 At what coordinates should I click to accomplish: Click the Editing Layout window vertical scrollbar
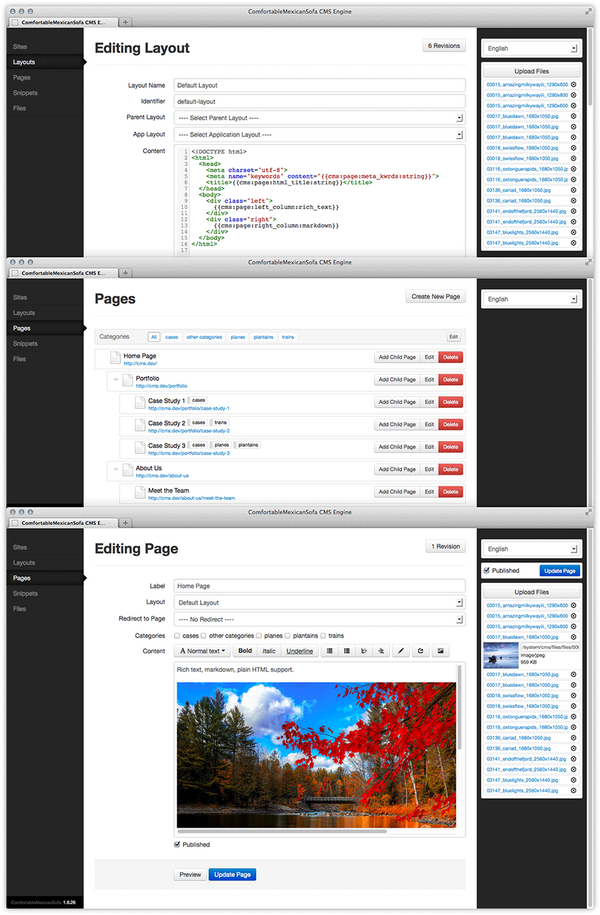(x=591, y=67)
